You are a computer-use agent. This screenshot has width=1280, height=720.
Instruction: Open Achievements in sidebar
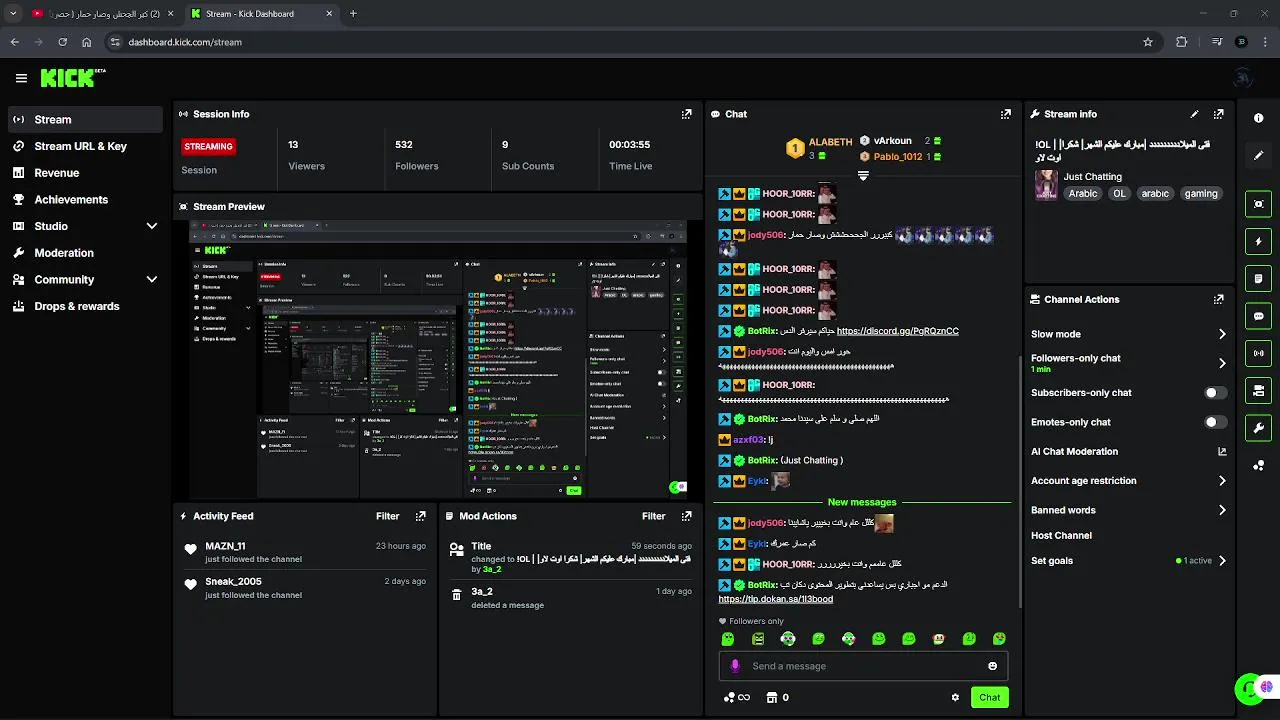pos(85,199)
